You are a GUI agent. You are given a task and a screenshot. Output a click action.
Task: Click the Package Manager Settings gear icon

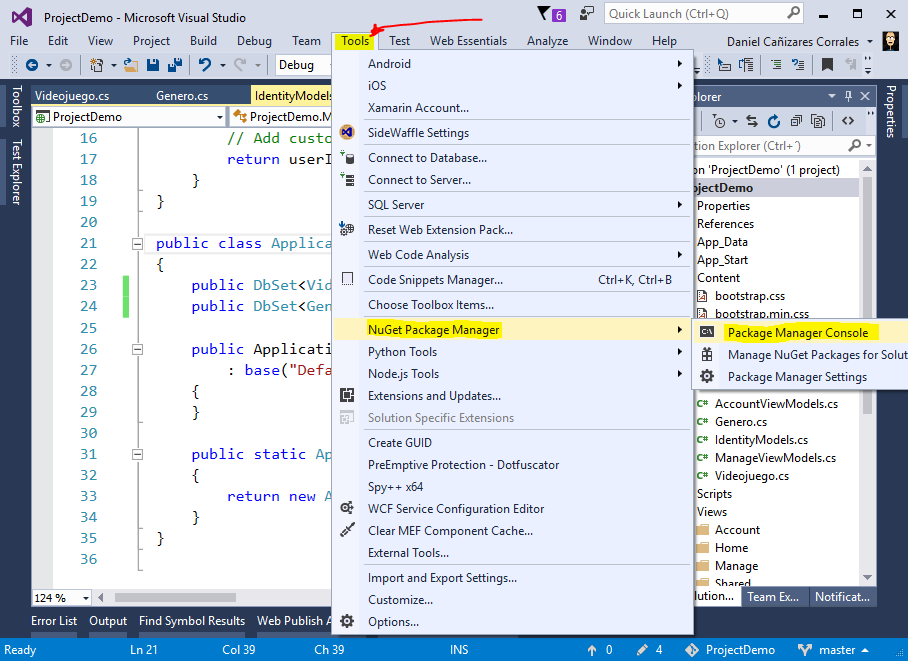coord(707,377)
